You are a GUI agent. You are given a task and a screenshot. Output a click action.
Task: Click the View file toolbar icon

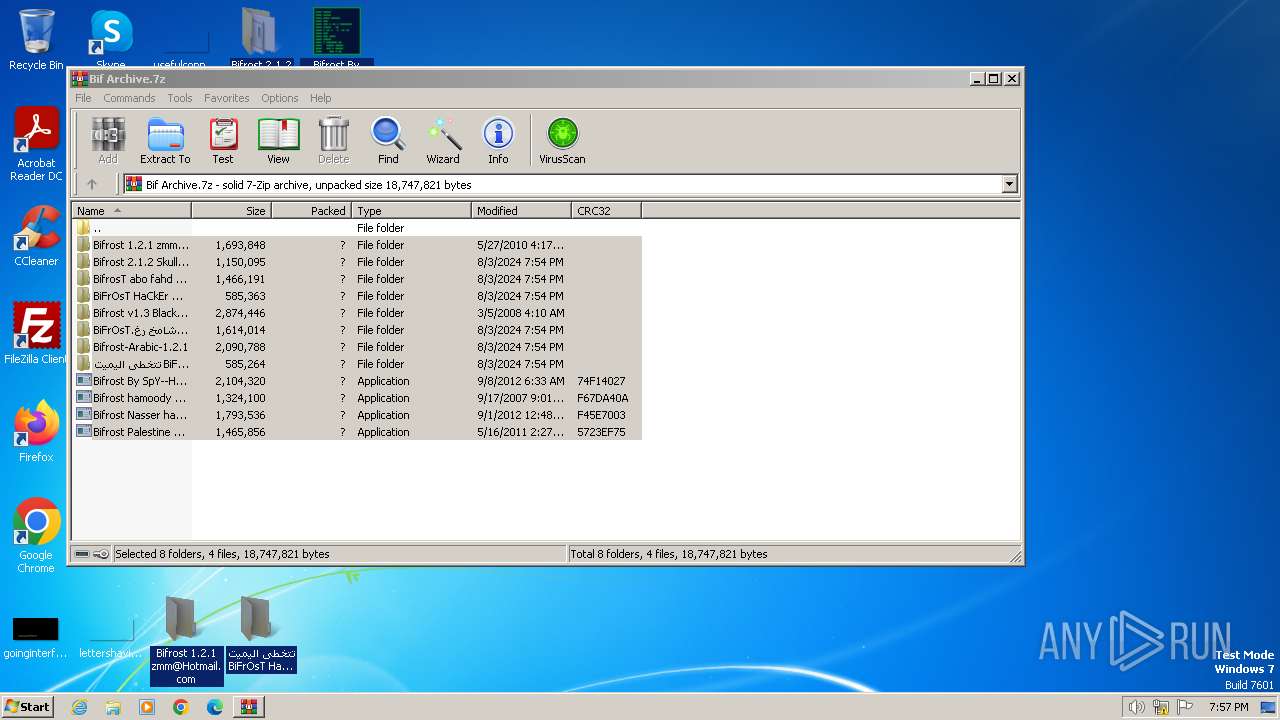coord(278,140)
